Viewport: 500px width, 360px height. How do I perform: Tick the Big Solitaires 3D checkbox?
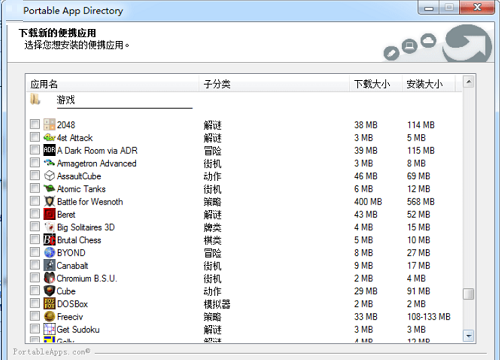point(35,226)
